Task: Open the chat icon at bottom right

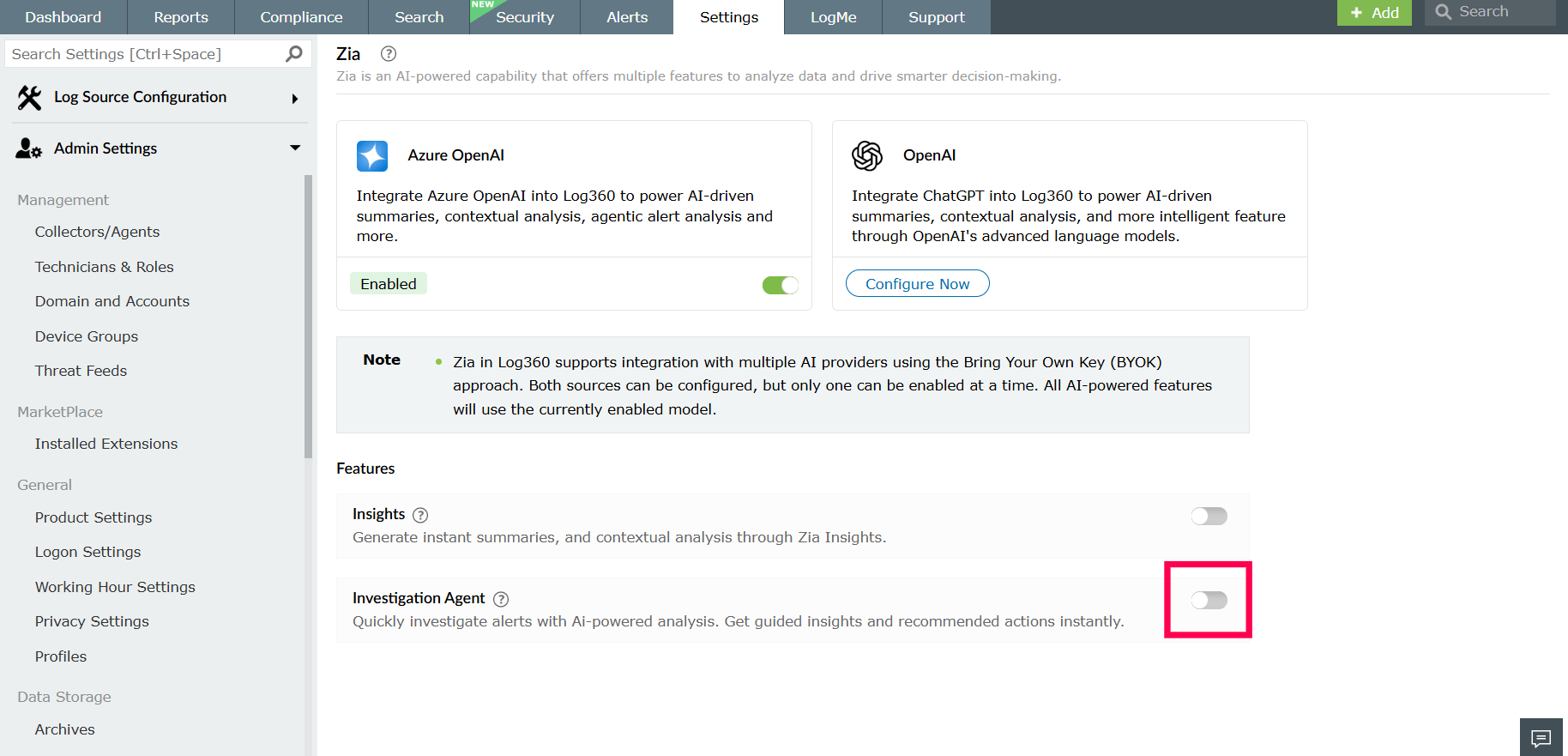Action: click(1541, 738)
